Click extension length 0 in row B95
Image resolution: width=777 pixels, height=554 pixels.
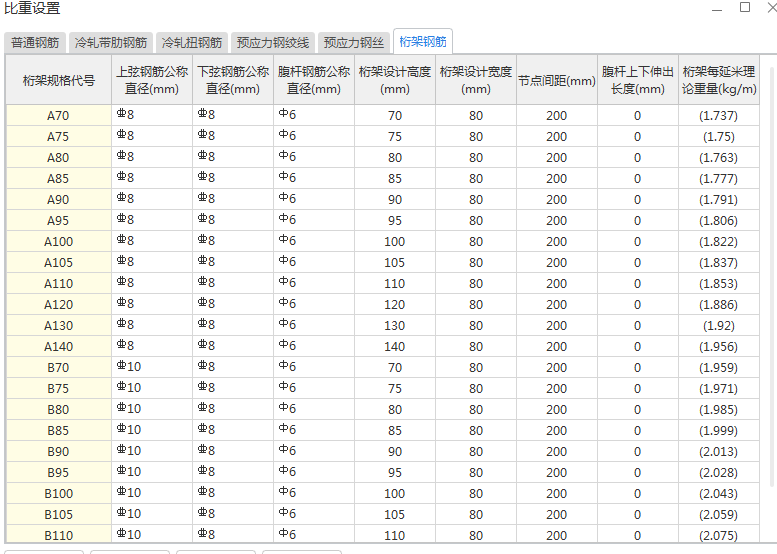point(638,472)
